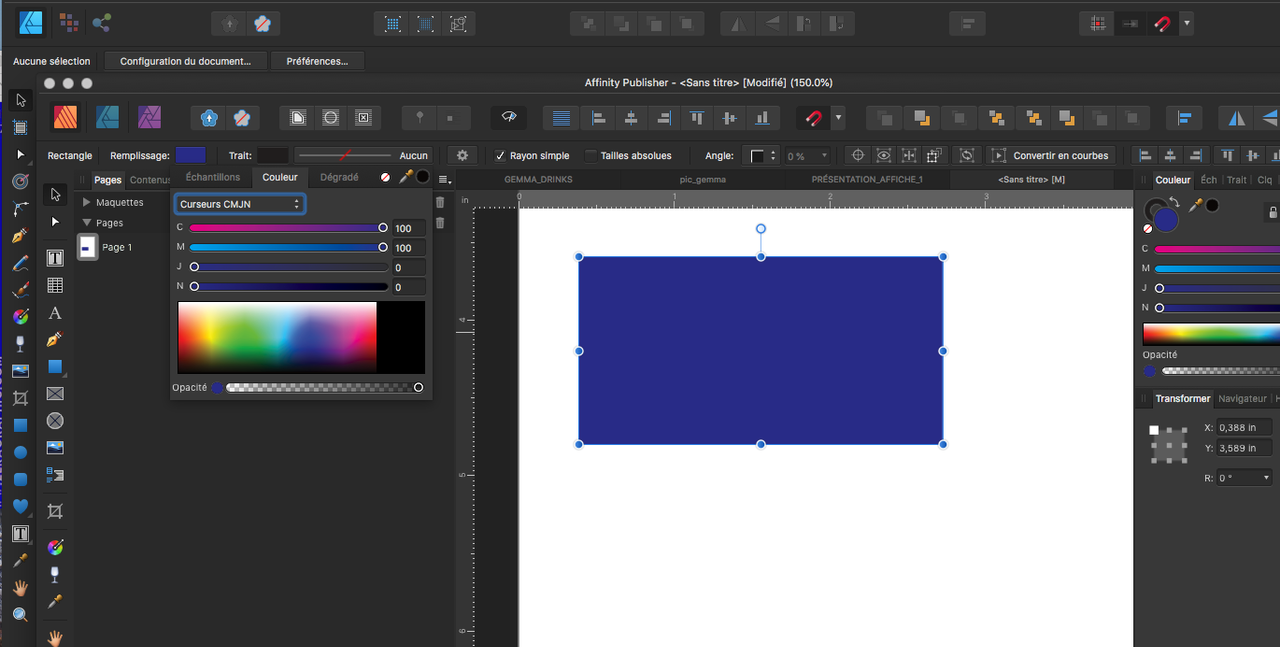Click the snapping magnet icon

click(815, 118)
